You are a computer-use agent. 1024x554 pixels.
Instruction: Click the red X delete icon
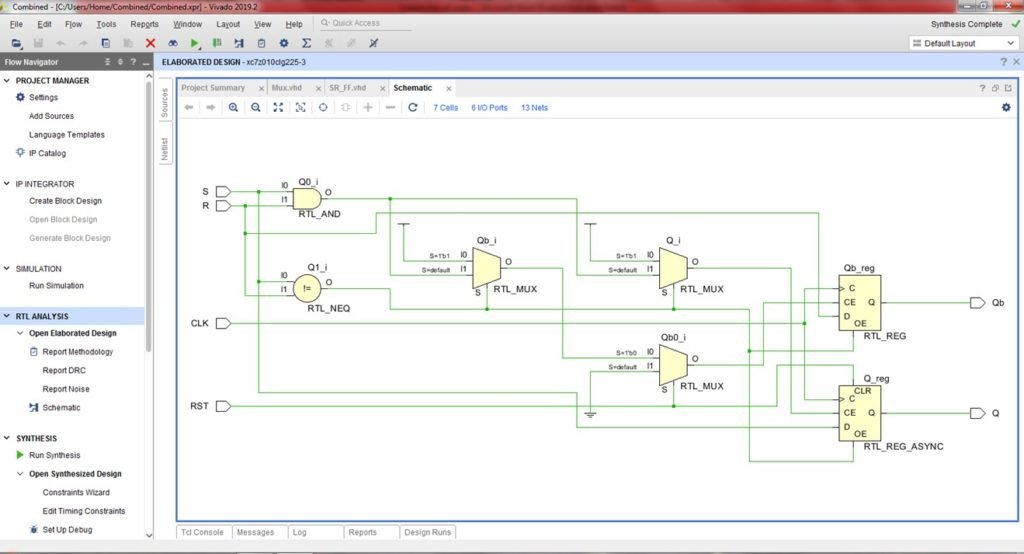pyautogui.click(x=150, y=43)
